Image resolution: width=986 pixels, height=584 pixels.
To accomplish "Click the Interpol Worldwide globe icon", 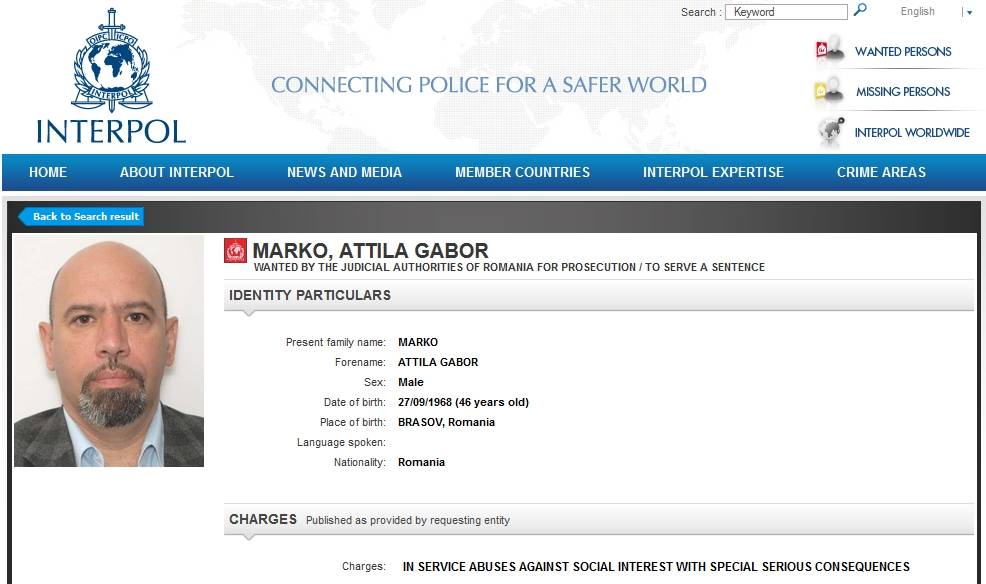I will pyautogui.click(x=831, y=131).
